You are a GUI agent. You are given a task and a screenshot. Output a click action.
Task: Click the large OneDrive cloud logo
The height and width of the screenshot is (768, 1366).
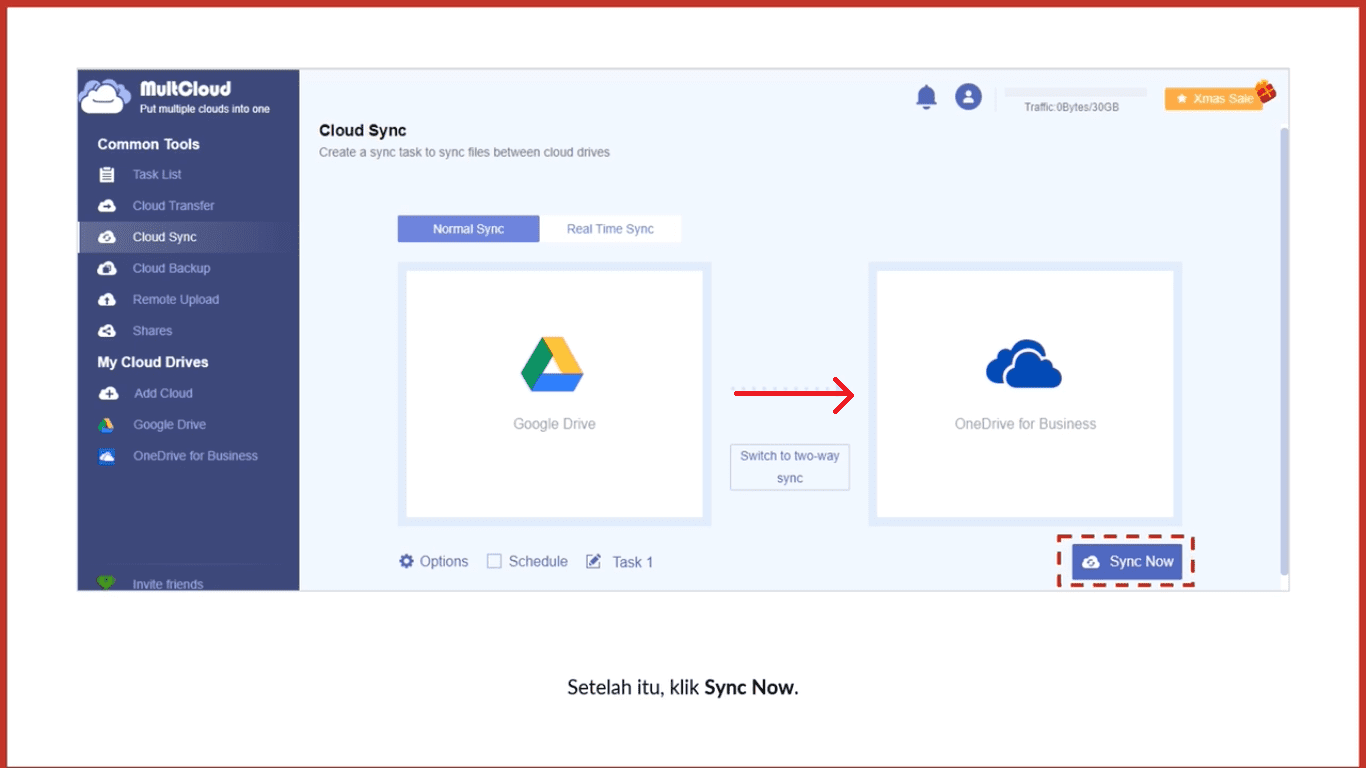[1024, 363]
